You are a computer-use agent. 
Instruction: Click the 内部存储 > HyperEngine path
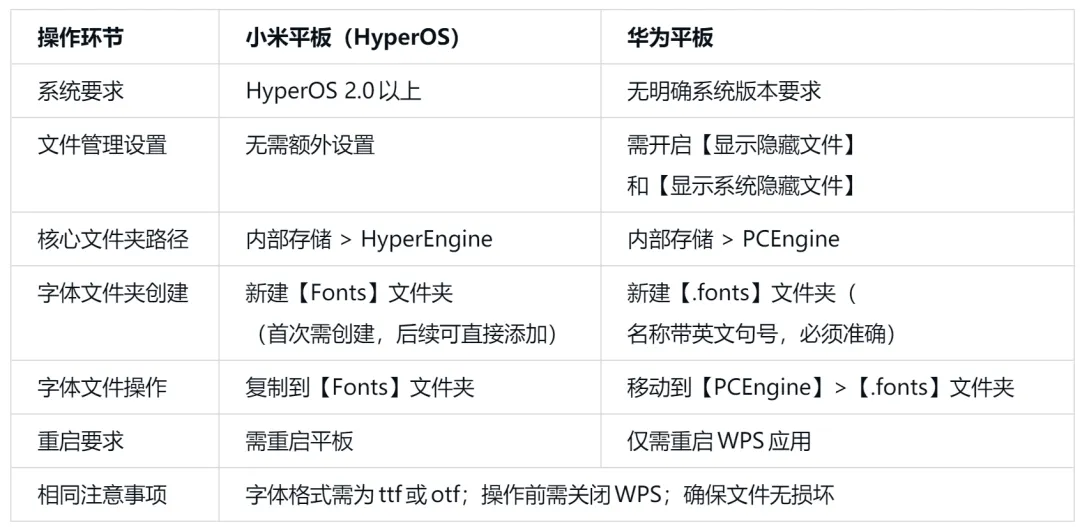[368, 240]
